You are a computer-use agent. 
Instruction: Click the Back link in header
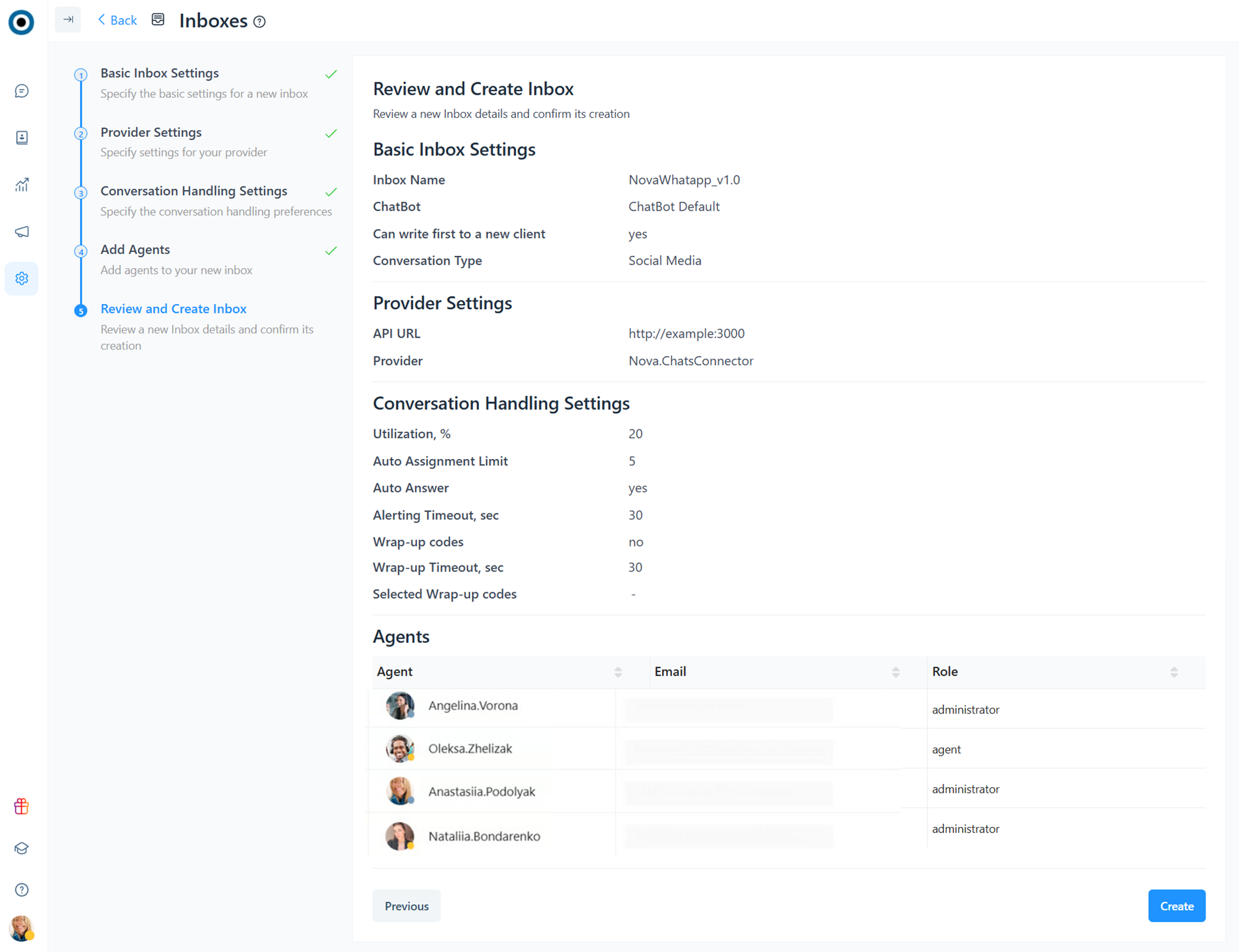coord(118,20)
